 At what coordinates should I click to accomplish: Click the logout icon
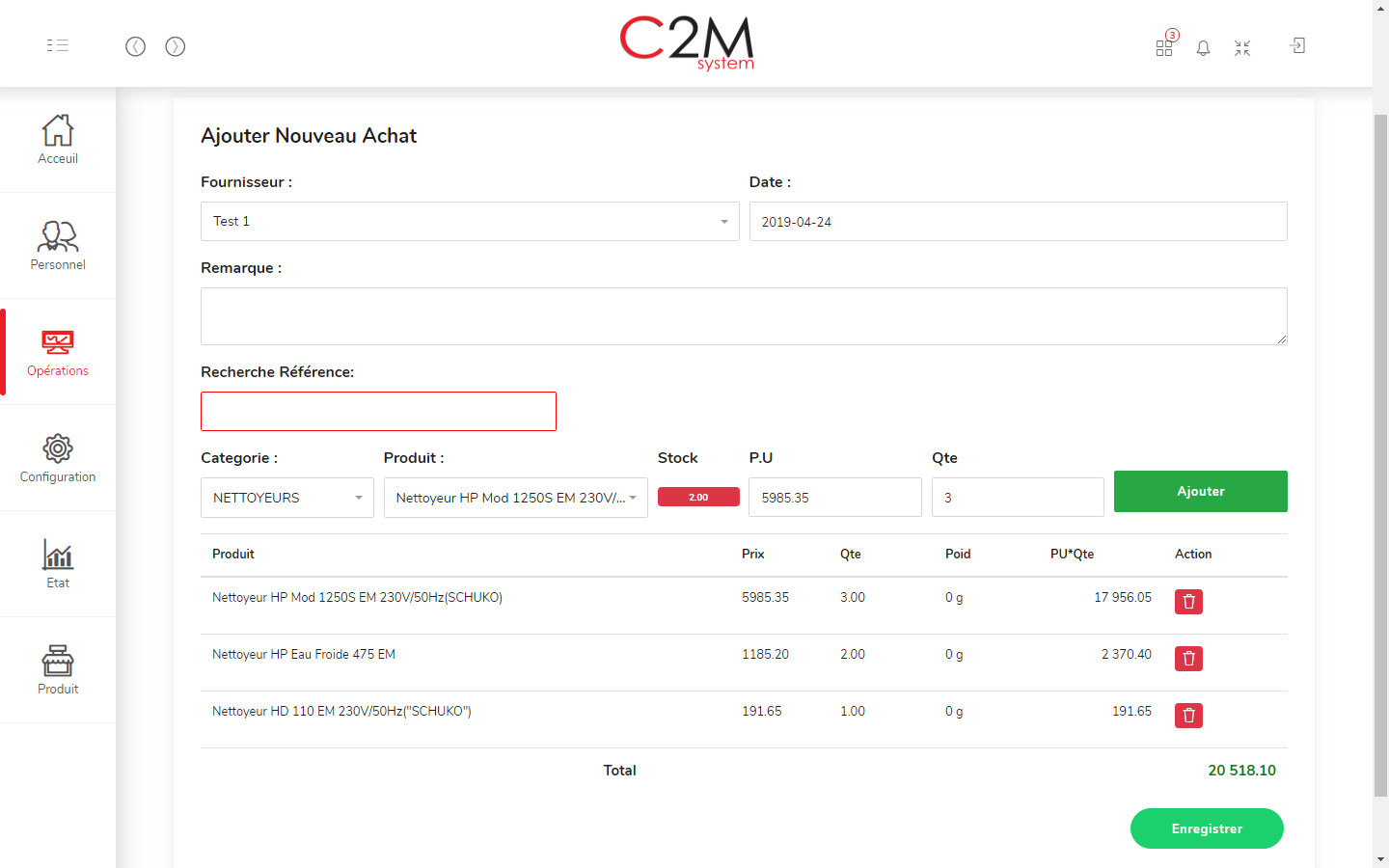[1297, 45]
